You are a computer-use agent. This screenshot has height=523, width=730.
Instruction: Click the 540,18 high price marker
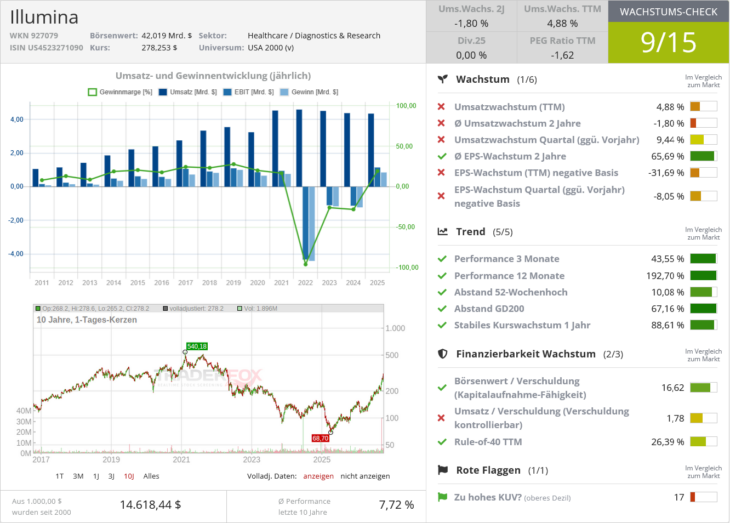pyautogui.click(x=197, y=346)
